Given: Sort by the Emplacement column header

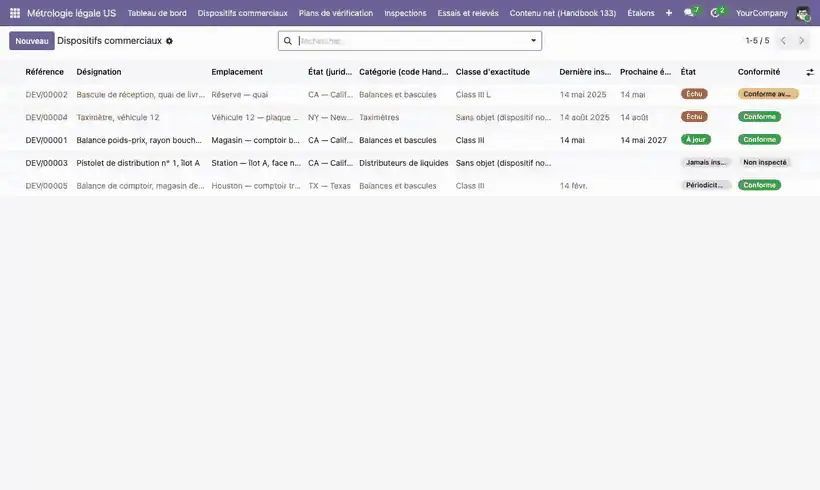Looking at the screenshot, I should 237,72.
